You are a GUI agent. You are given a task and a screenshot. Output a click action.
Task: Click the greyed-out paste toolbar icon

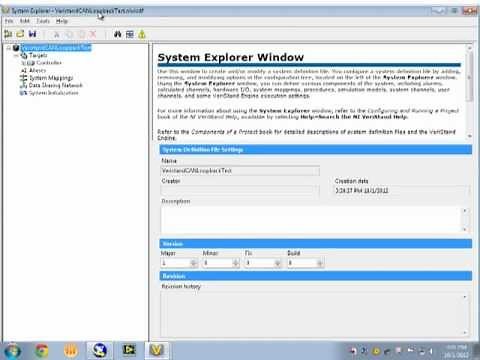pyautogui.click(x=81, y=34)
